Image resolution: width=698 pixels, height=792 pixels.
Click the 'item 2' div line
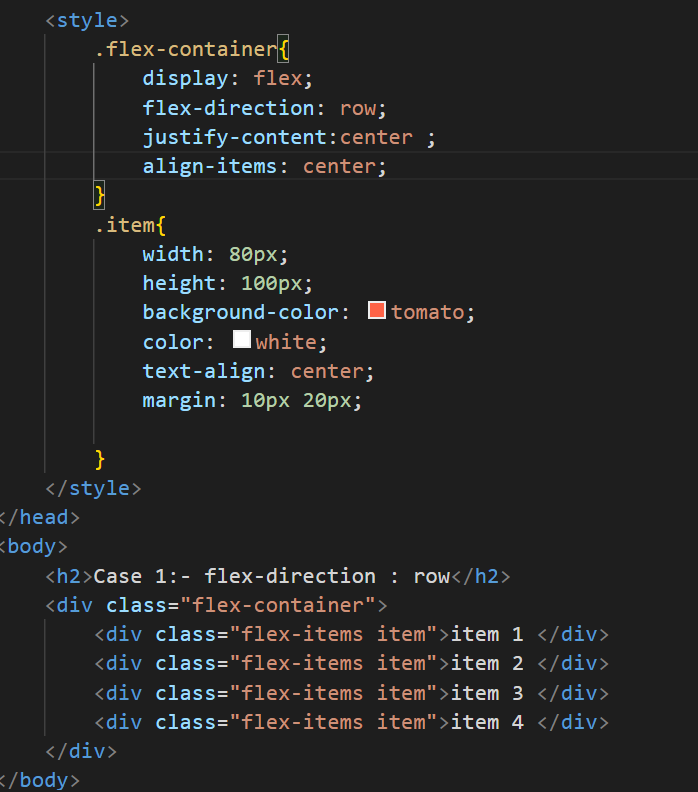pyautogui.click(x=352, y=664)
